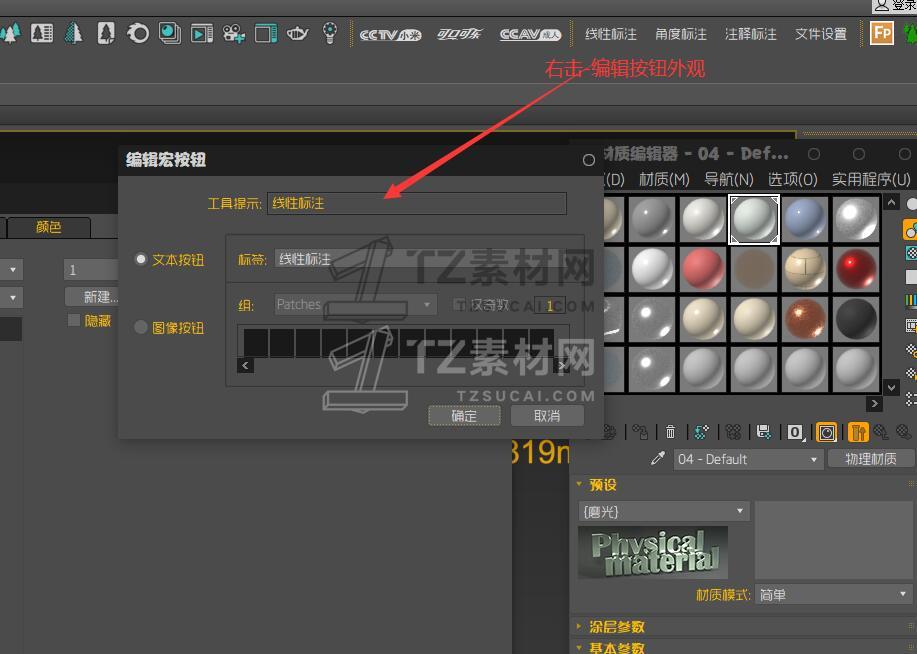
Task: Click the tree list icon in toolbar
Action: (42, 33)
